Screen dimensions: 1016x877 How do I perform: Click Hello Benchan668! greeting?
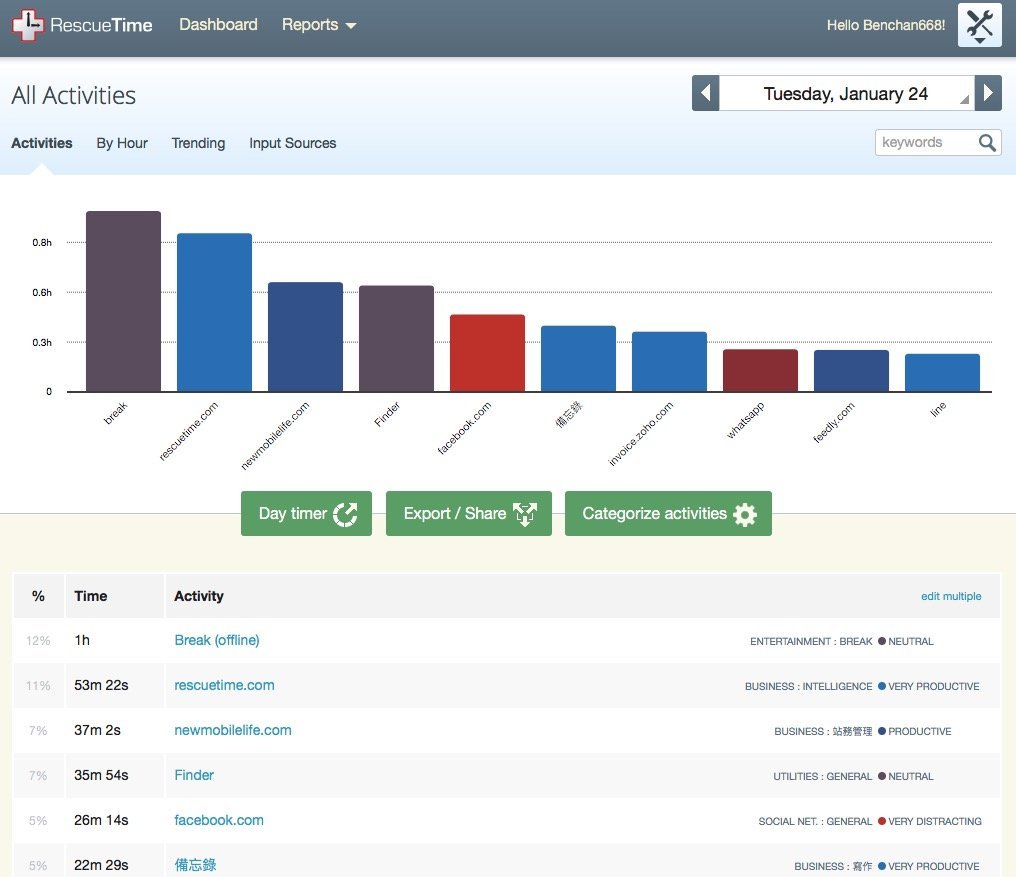click(886, 25)
